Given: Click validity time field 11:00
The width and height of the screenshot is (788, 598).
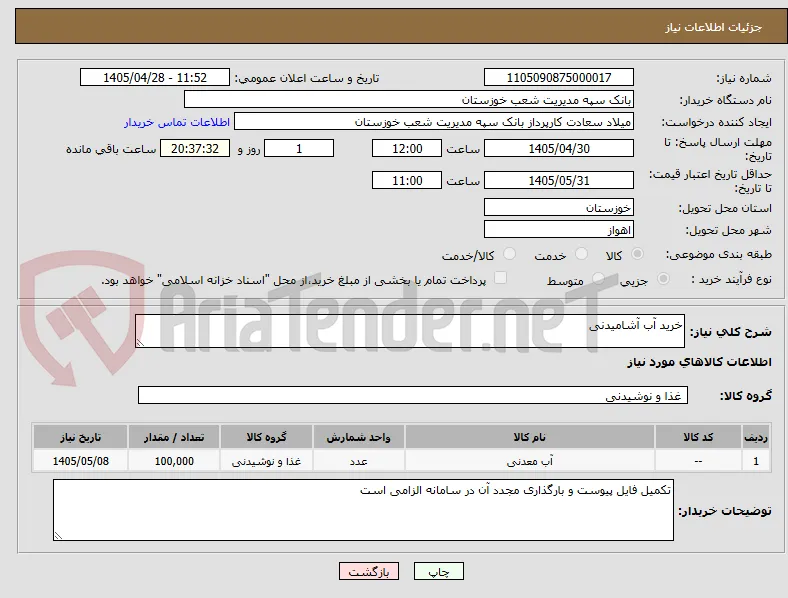Looking at the screenshot, I should point(407,180).
